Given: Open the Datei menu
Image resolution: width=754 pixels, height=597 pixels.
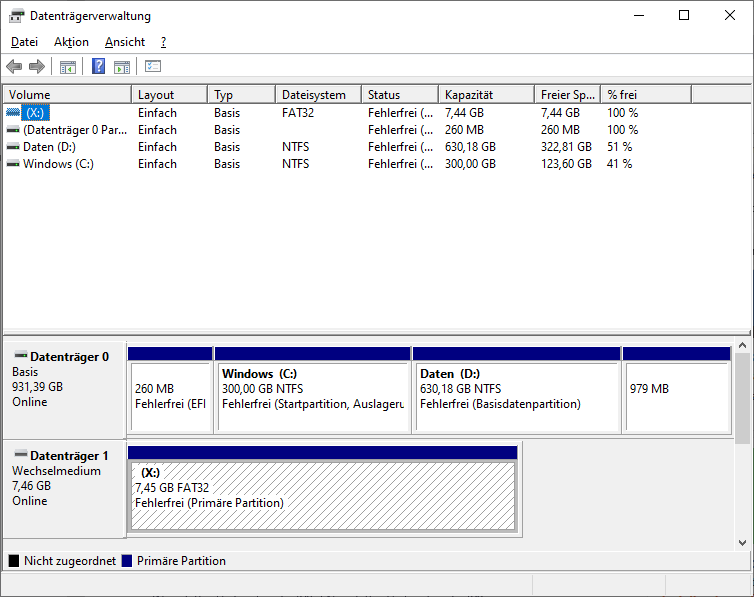Looking at the screenshot, I should click(24, 42).
